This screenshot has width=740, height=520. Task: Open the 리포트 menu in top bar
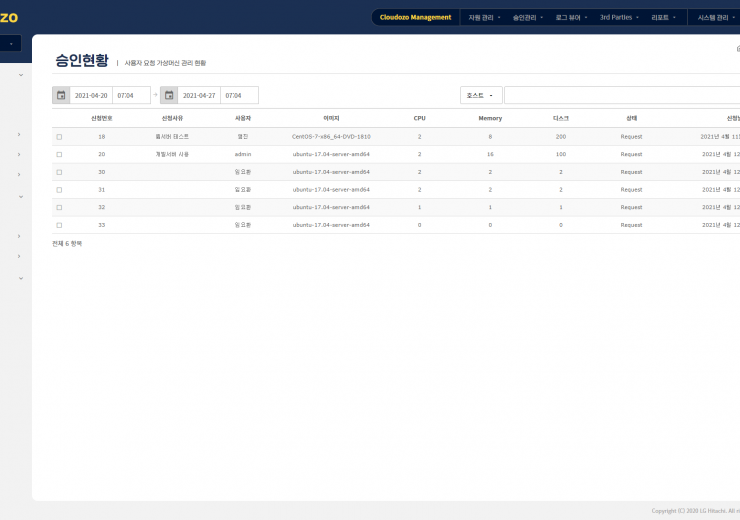click(x=664, y=17)
